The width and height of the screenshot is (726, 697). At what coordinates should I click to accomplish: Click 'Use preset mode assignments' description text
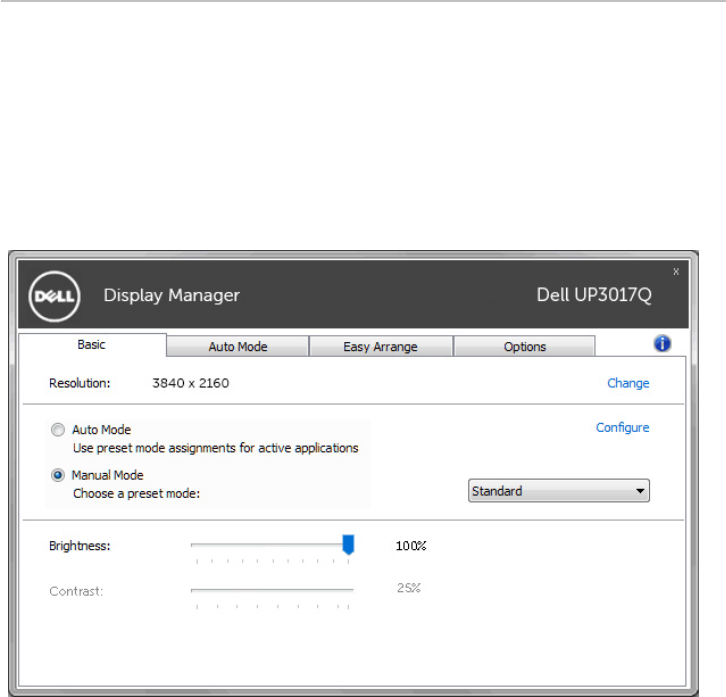[x=215, y=448]
